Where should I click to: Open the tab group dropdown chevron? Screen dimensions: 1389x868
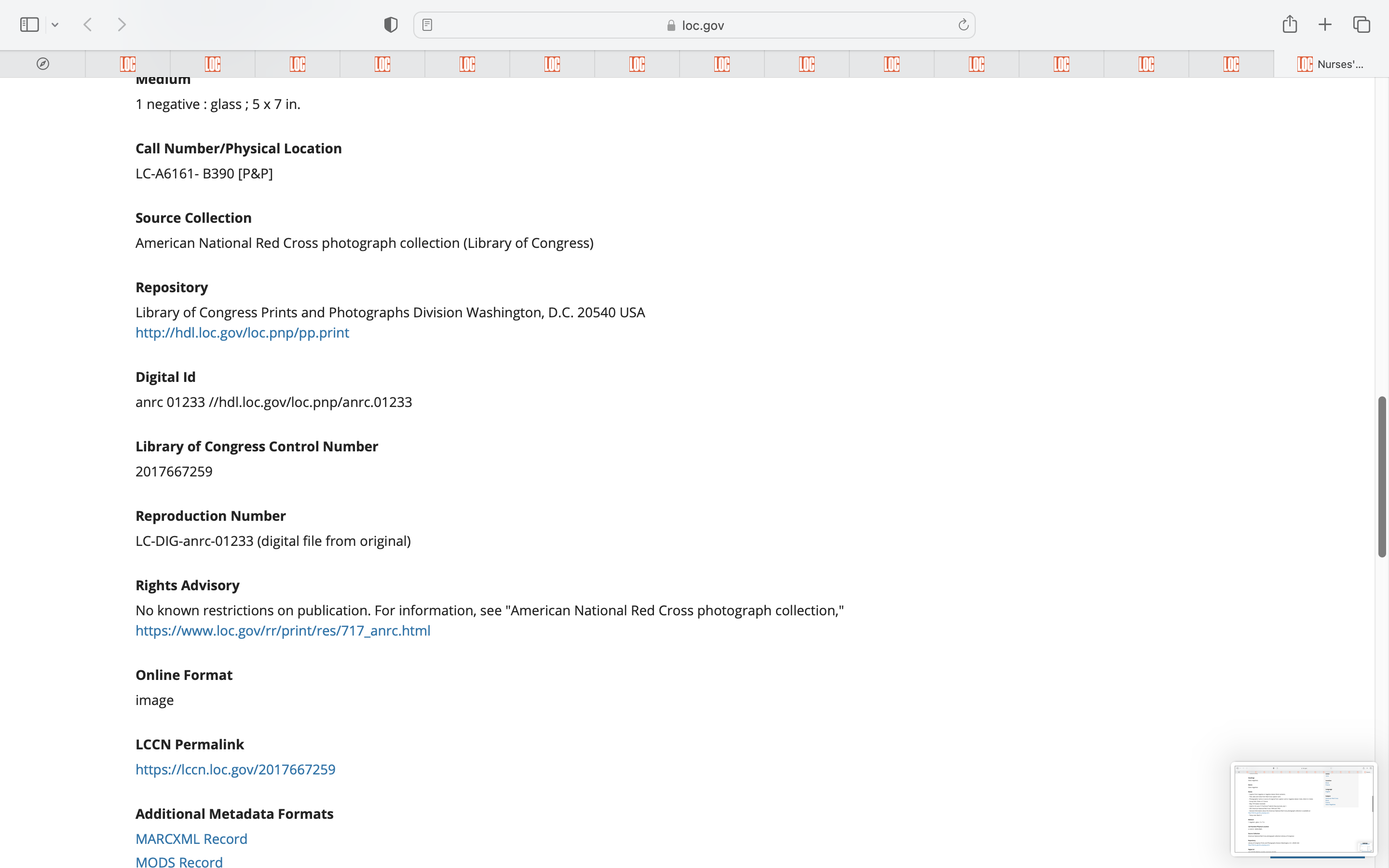(55, 25)
